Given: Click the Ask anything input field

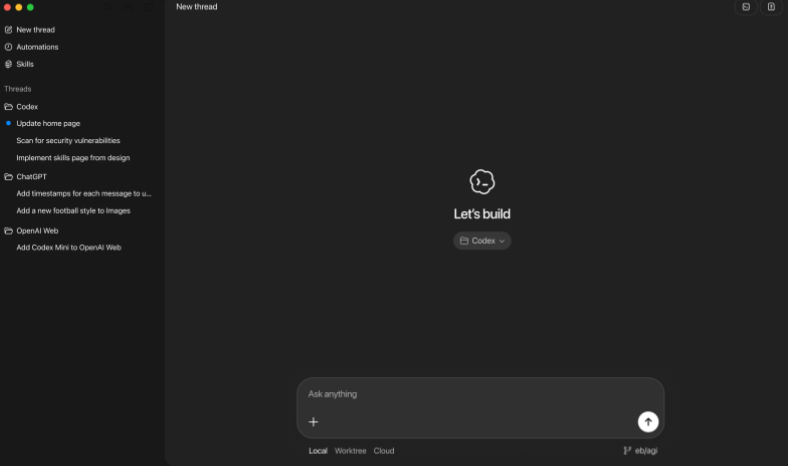Looking at the screenshot, I should point(470,394).
